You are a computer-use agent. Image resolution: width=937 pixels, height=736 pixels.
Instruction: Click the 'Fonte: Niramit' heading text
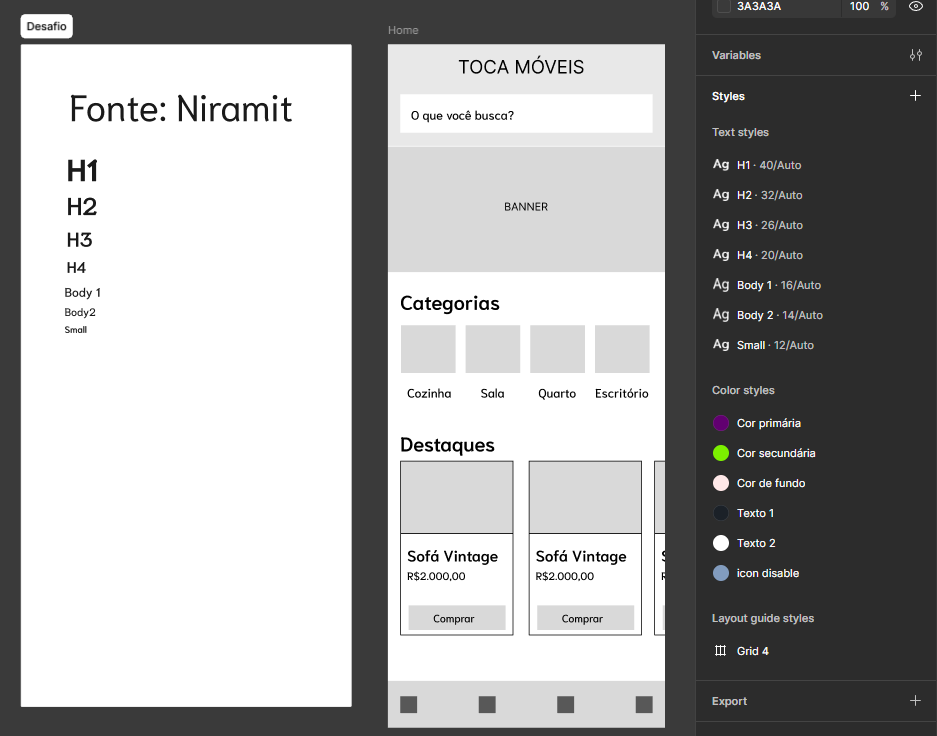[x=180, y=109]
